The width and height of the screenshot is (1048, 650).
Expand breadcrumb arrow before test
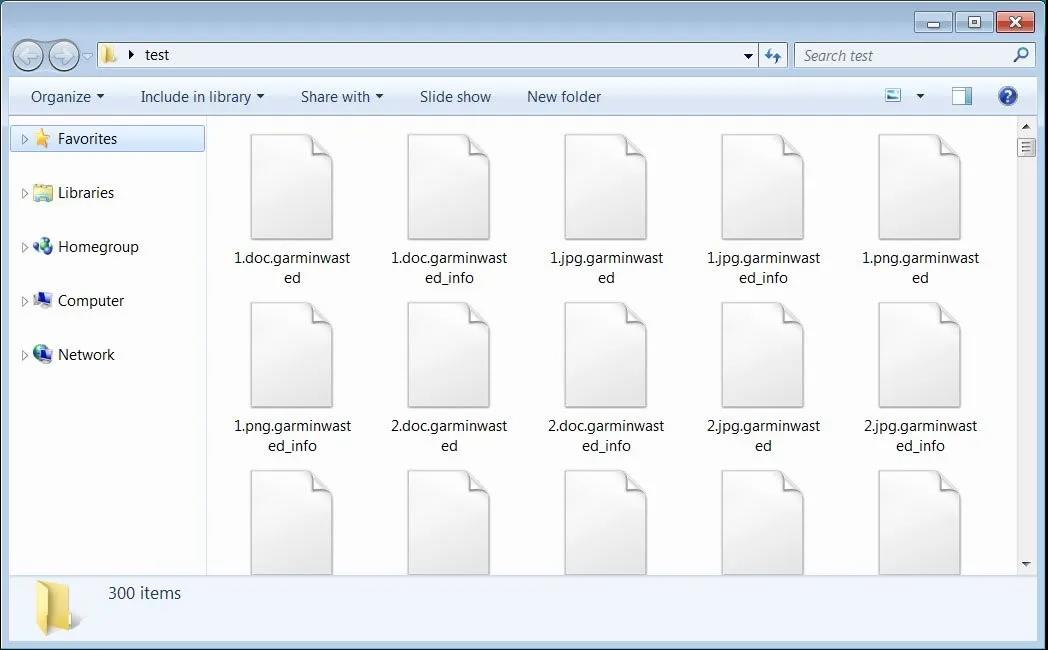[x=131, y=55]
